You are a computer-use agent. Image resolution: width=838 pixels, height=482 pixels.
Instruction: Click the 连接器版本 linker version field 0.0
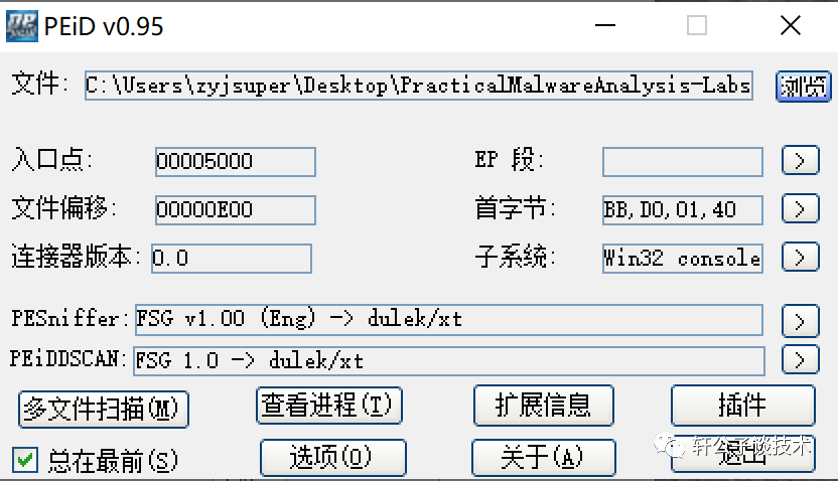pos(231,259)
